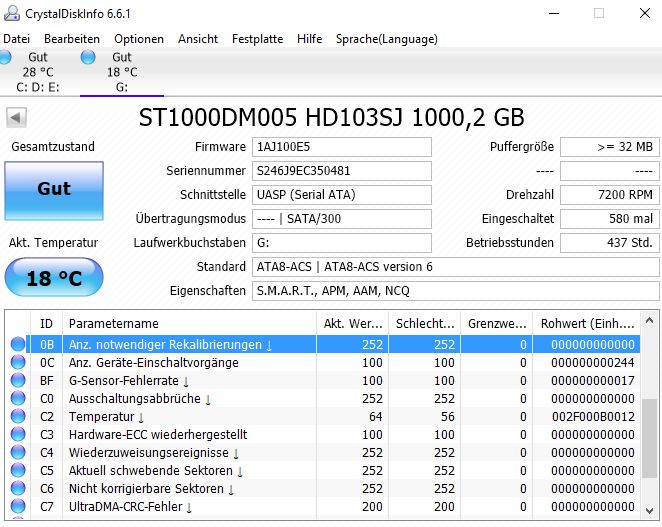Screen dimensions: 662x527
Task: Click the blue health orb of disk G:
Action: coord(88,57)
